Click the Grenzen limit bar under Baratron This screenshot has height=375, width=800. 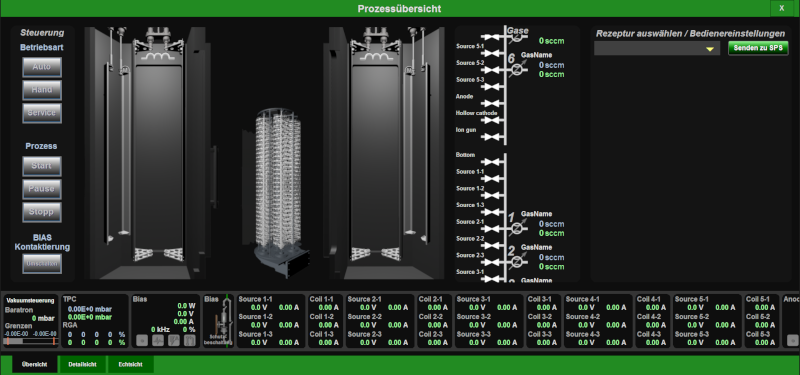pyautogui.click(x=31, y=341)
